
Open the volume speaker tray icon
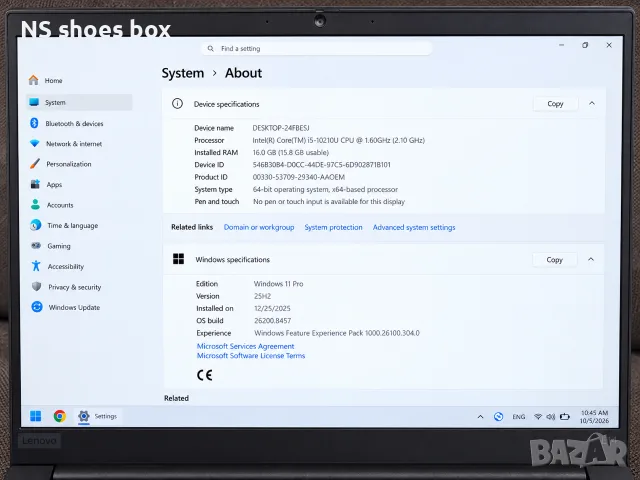tap(551, 417)
